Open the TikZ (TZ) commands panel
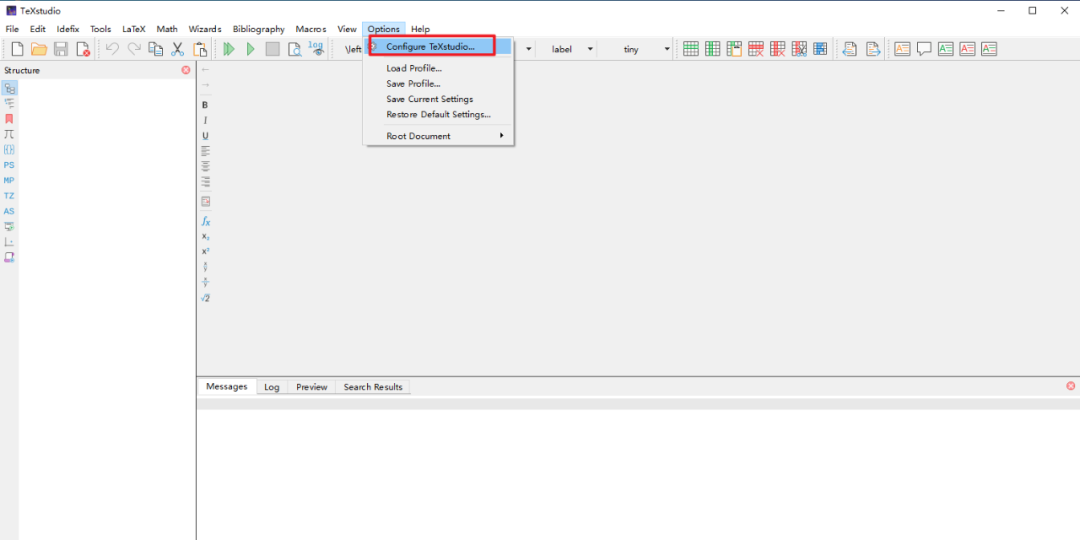Image resolution: width=1080 pixels, height=540 pixels. pos(9,196)
